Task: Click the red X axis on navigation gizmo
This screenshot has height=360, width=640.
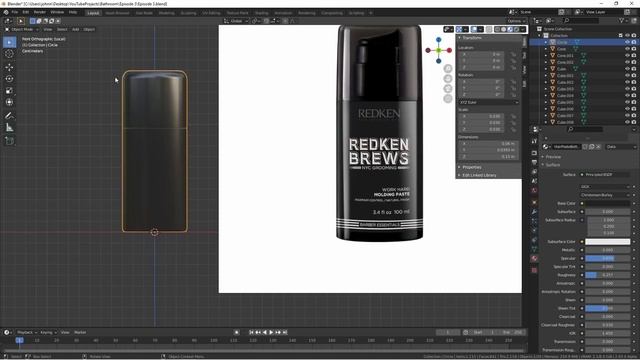Action: click(449, 51)
